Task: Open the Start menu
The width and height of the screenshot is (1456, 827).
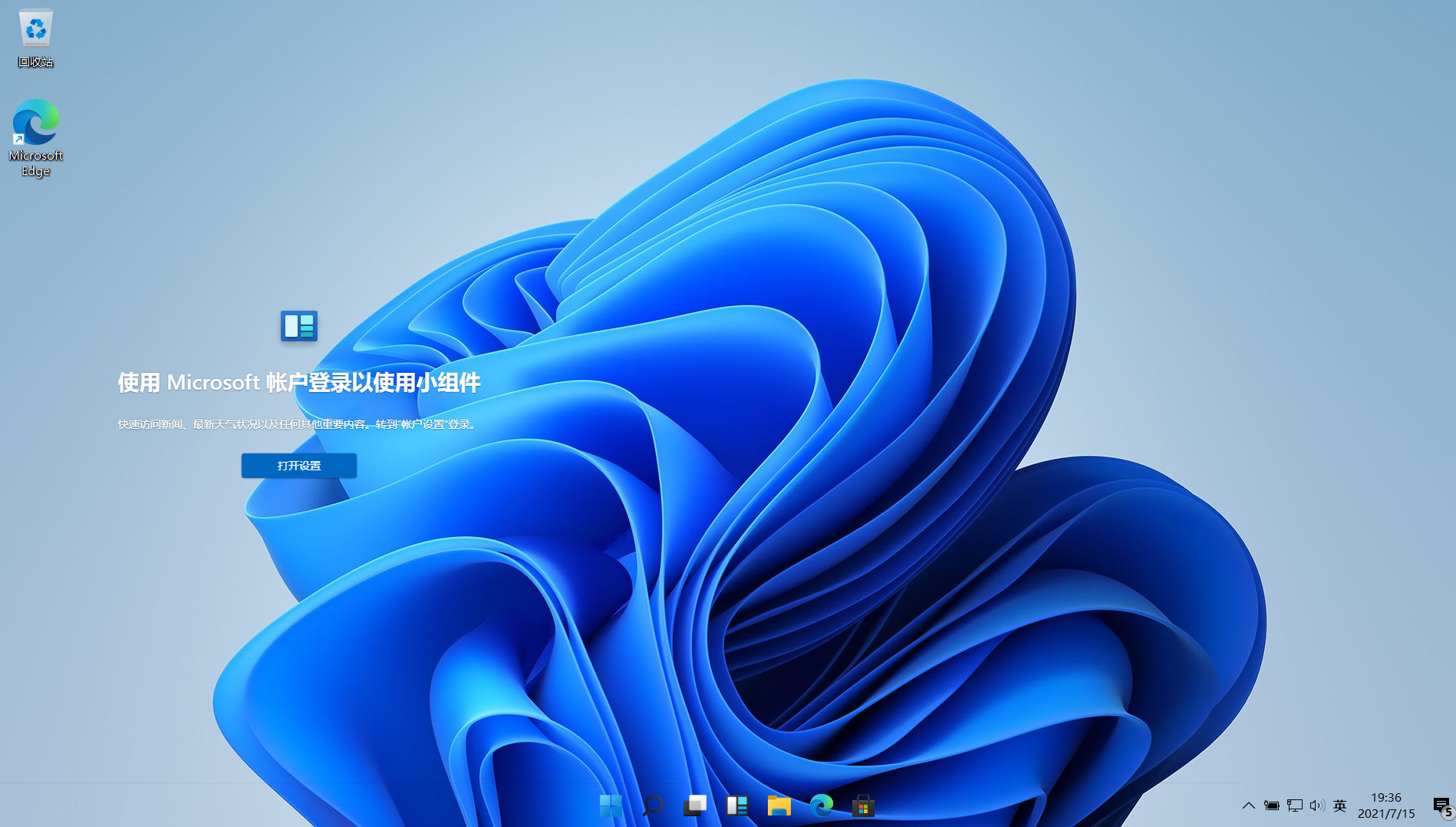Action: coord(610,806)
